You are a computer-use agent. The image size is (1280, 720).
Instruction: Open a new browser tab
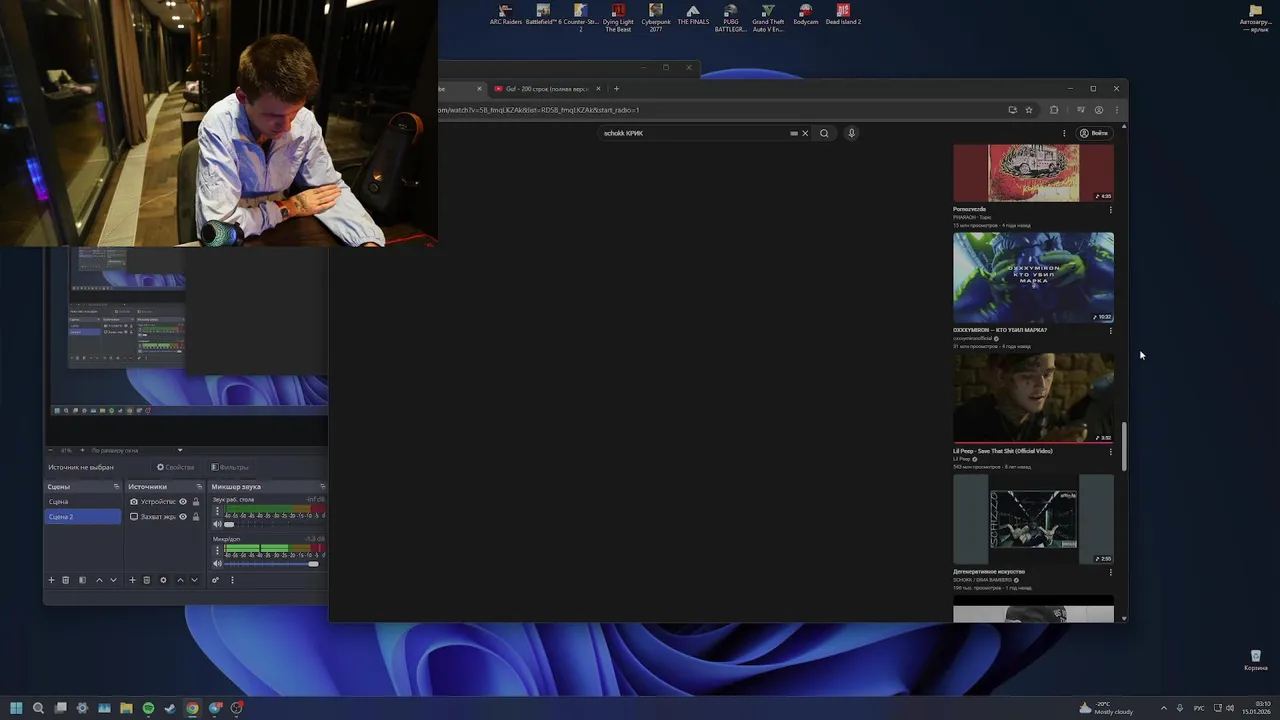(616, 89)
